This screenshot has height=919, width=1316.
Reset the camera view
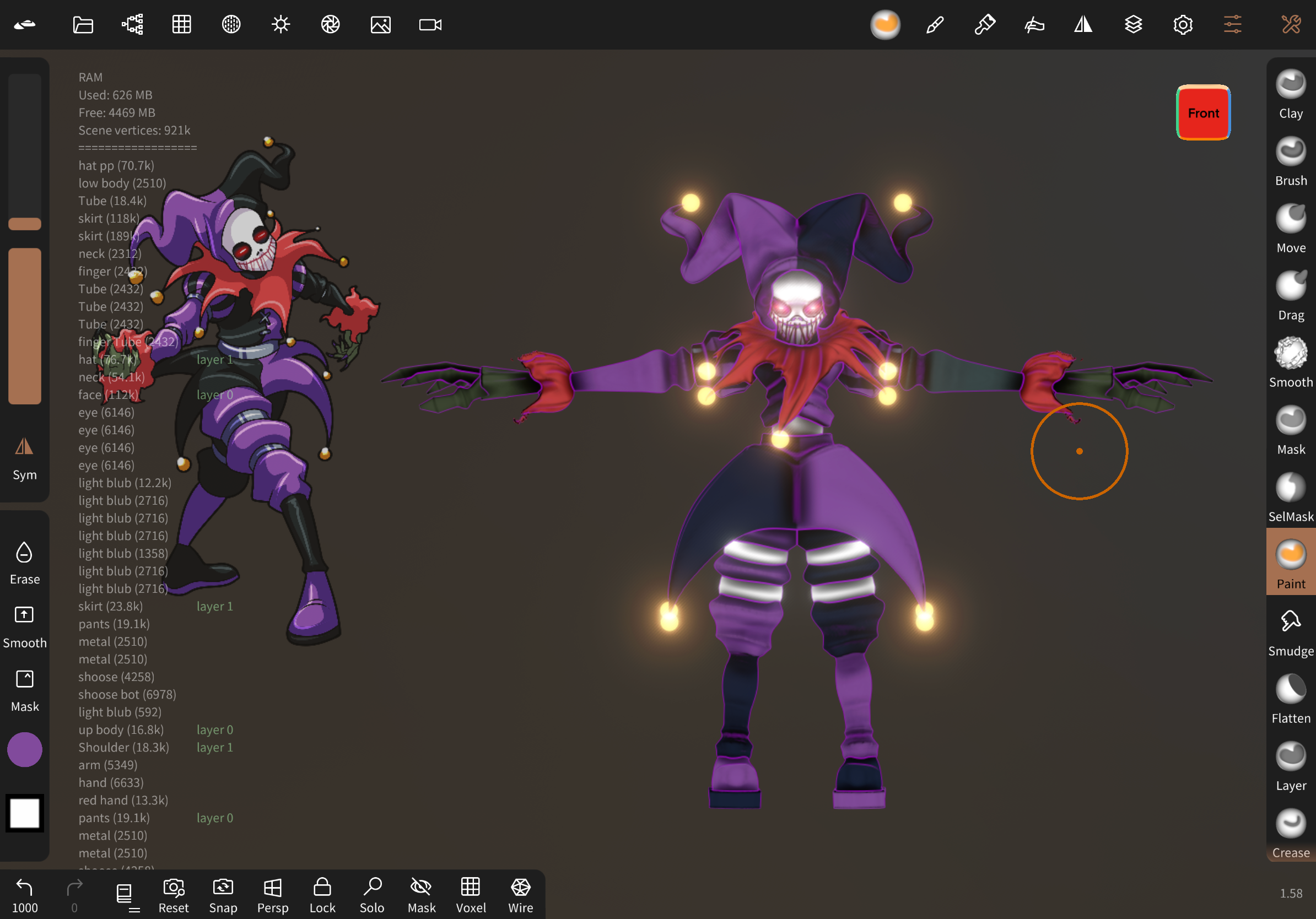click(x=173, y=895)
